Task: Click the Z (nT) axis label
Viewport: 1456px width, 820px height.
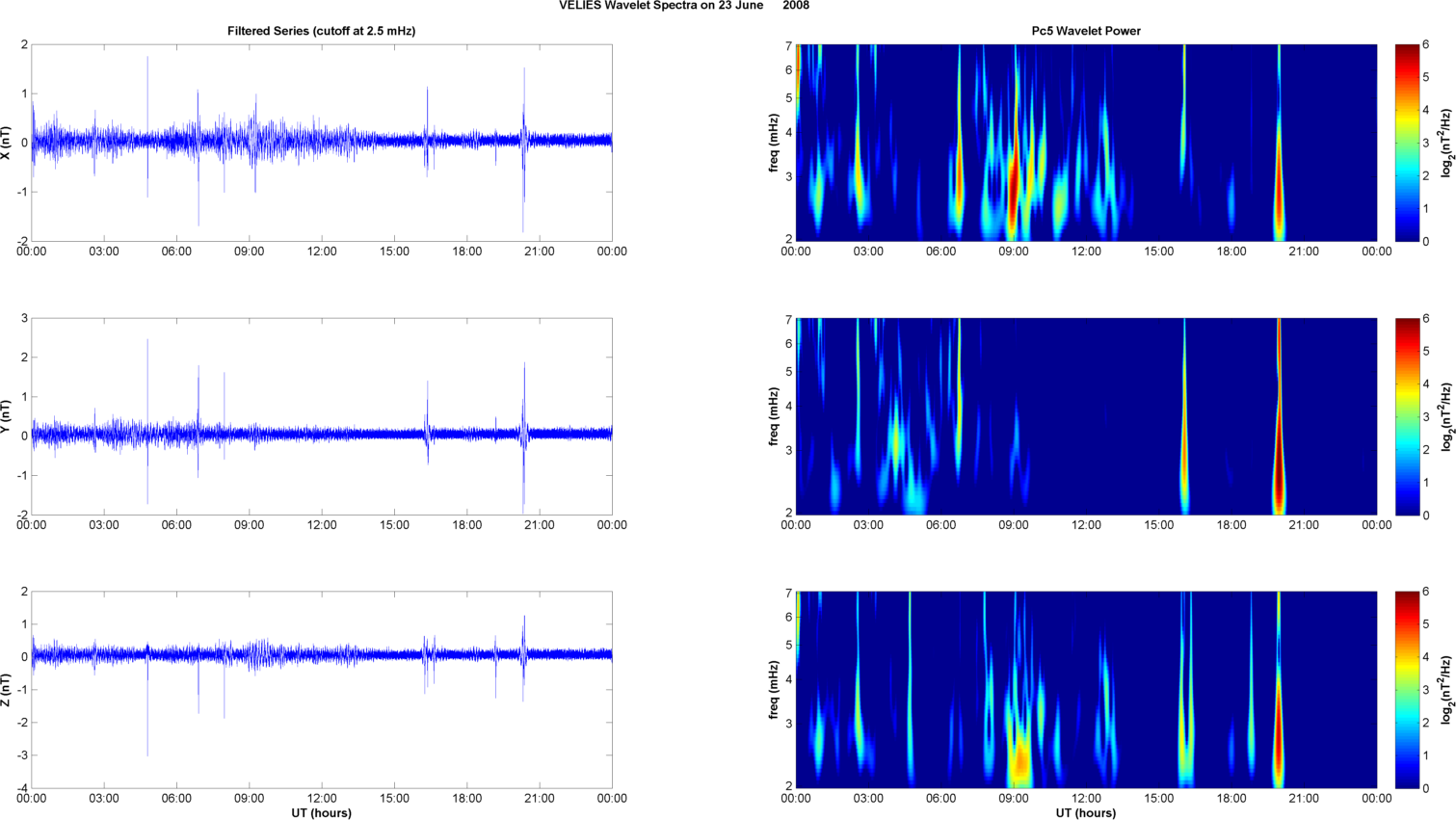Action: click(x=6, y=690)
